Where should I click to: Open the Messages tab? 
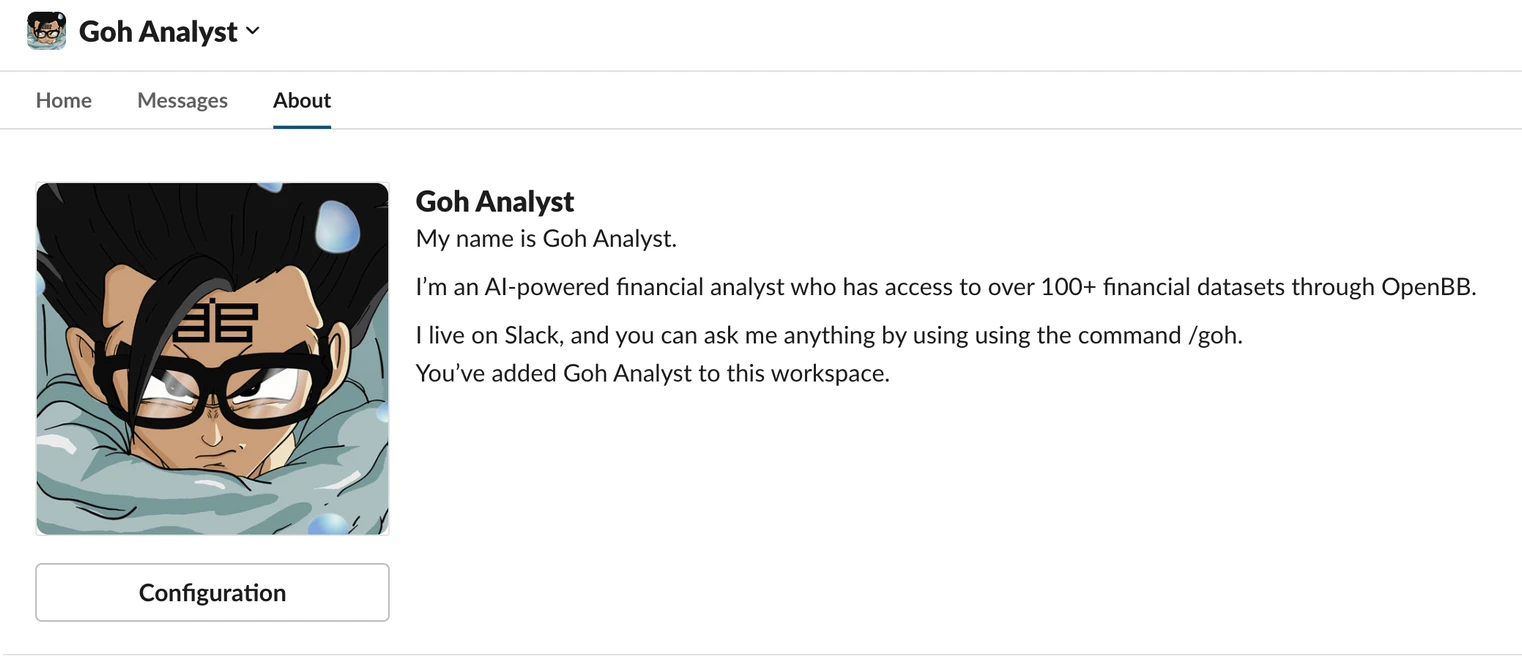(182, 100)
